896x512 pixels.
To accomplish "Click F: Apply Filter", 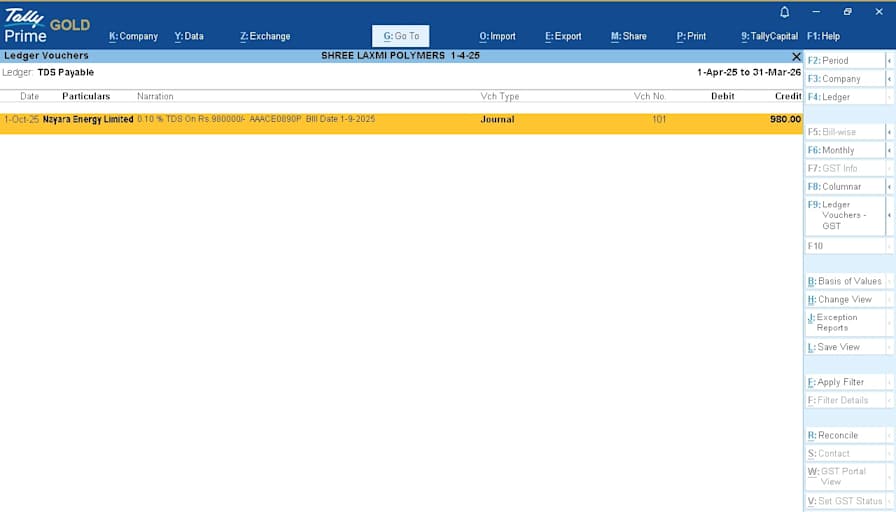I will tap(845, 382).
